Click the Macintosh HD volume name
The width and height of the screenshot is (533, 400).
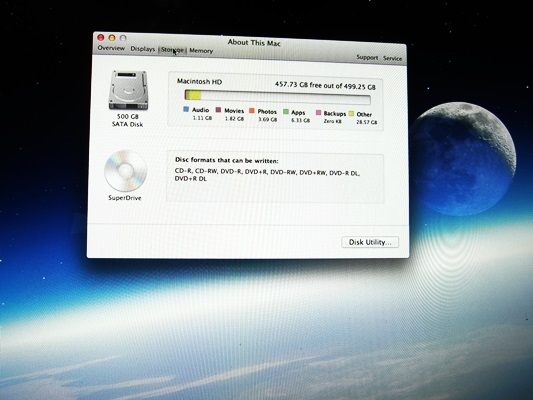(x=199, y=82)
